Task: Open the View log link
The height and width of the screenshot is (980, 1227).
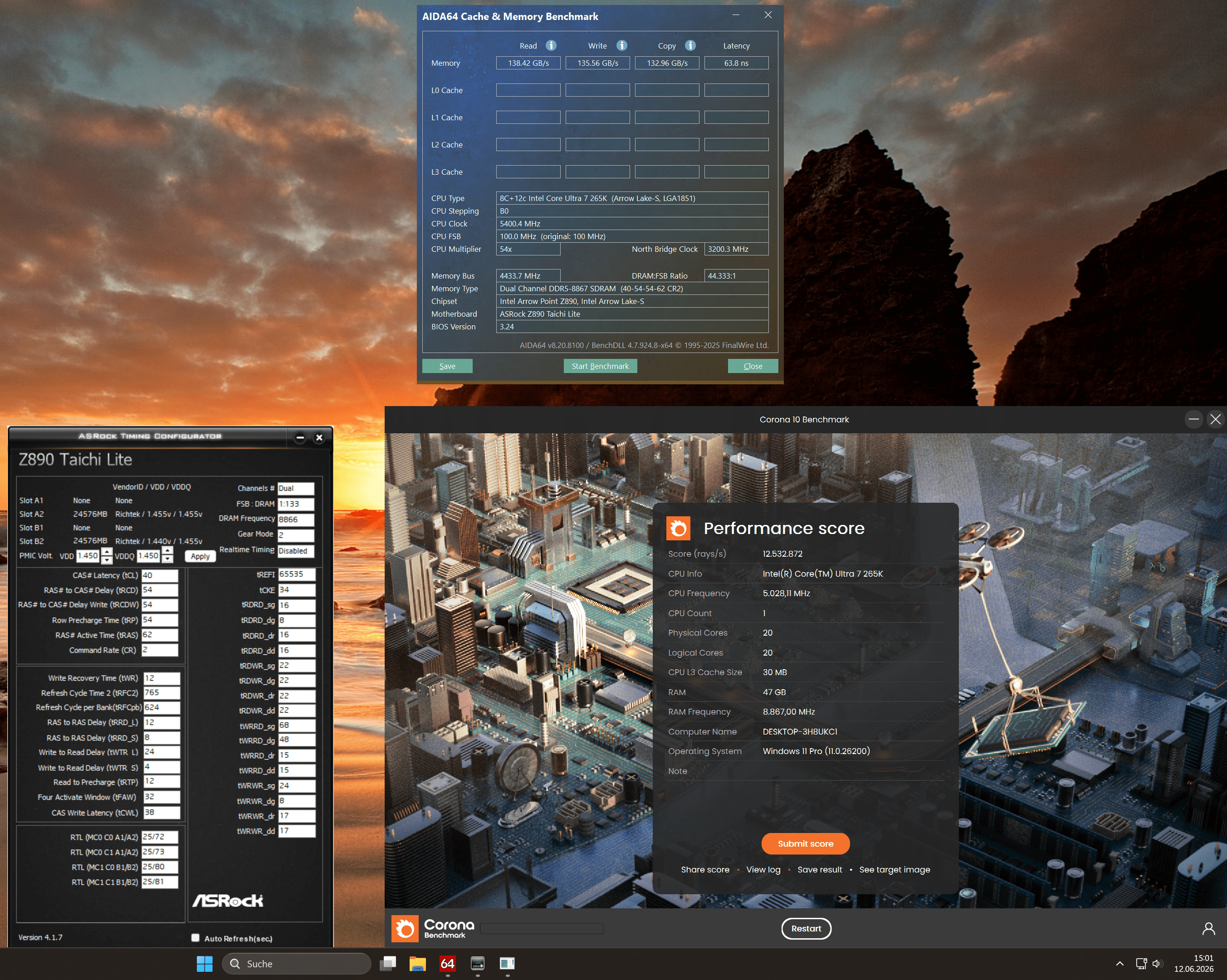Action: click(x=763, y=870)
